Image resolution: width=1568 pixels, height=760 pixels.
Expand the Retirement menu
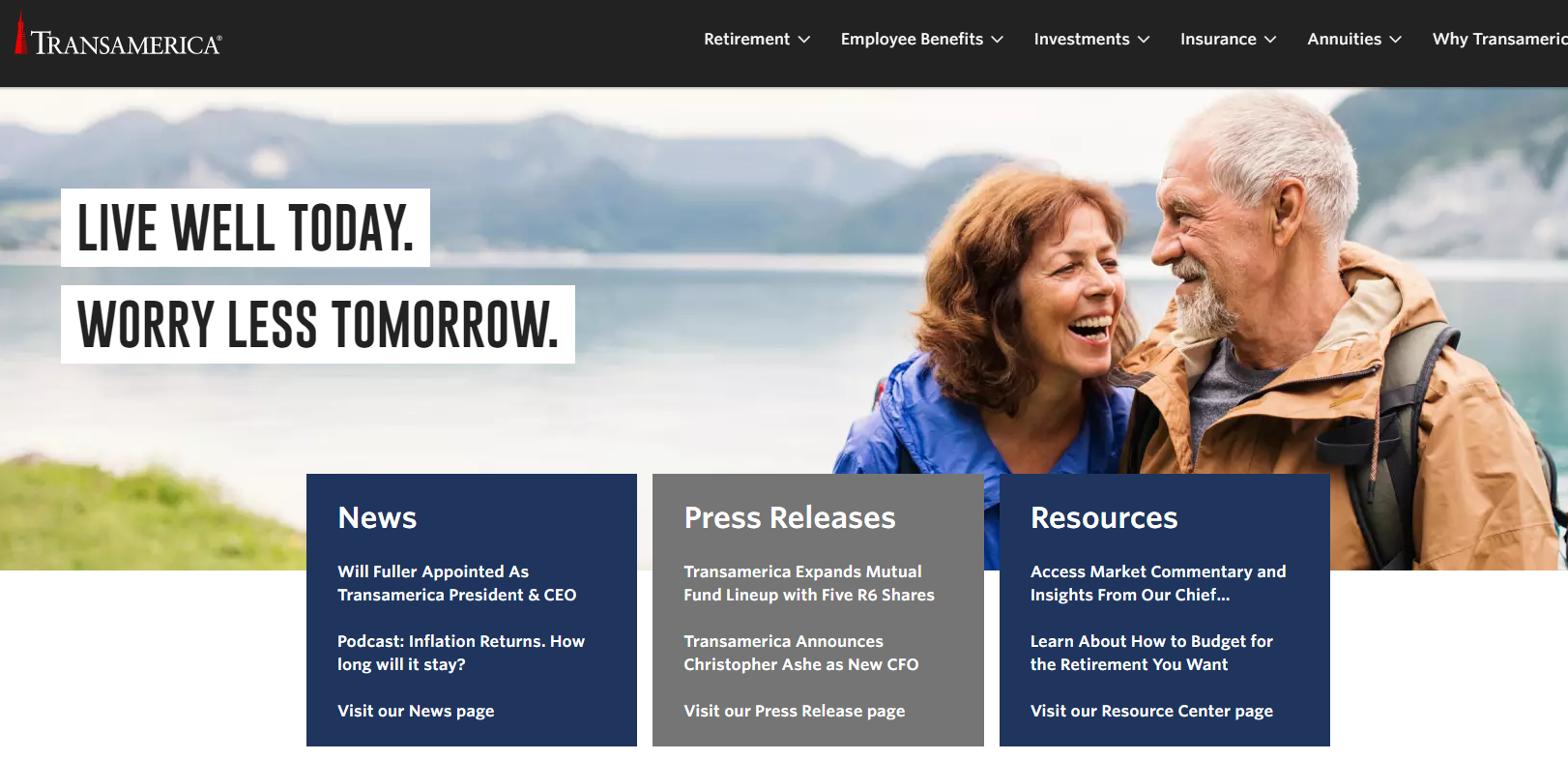(x=757, y=39)
